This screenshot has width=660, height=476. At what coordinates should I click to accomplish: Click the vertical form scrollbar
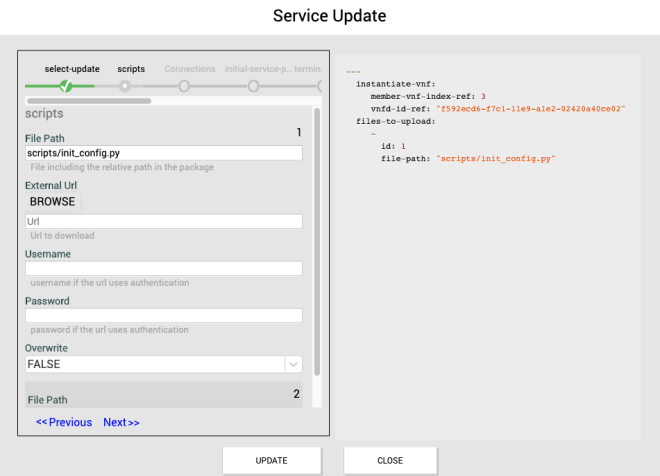(x=317, y=240)
